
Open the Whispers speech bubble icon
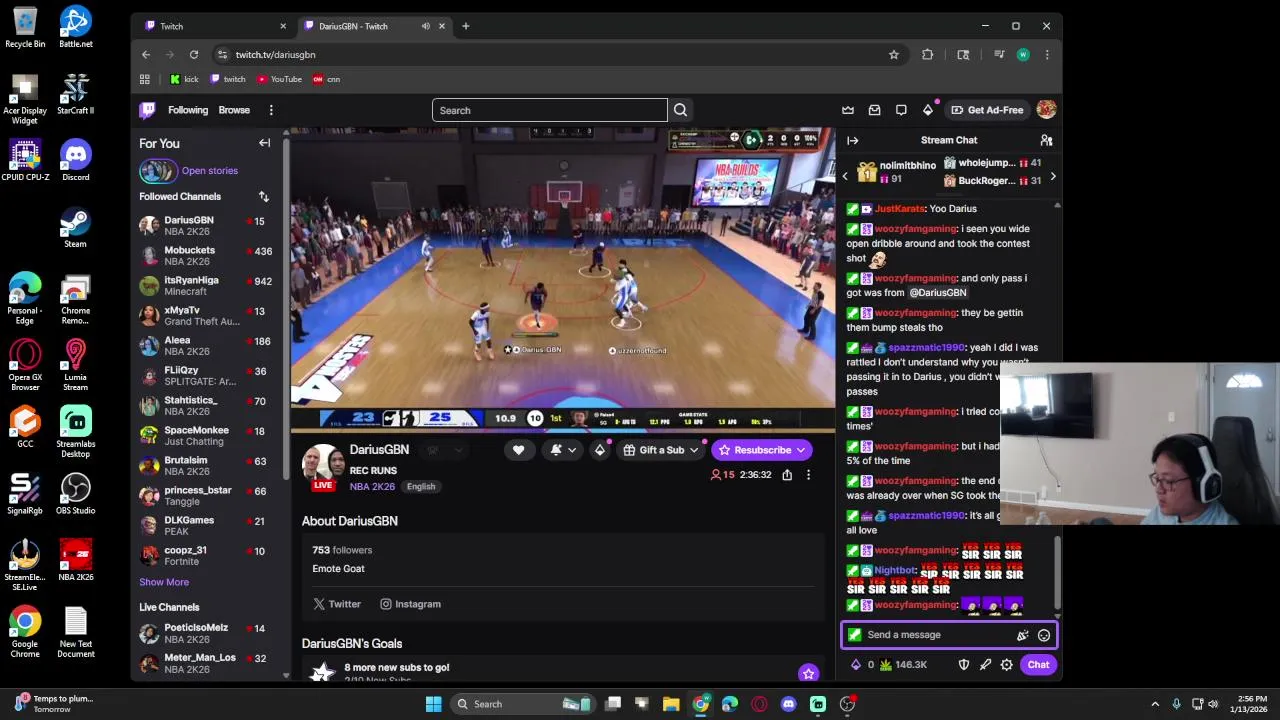coord(901,110)
